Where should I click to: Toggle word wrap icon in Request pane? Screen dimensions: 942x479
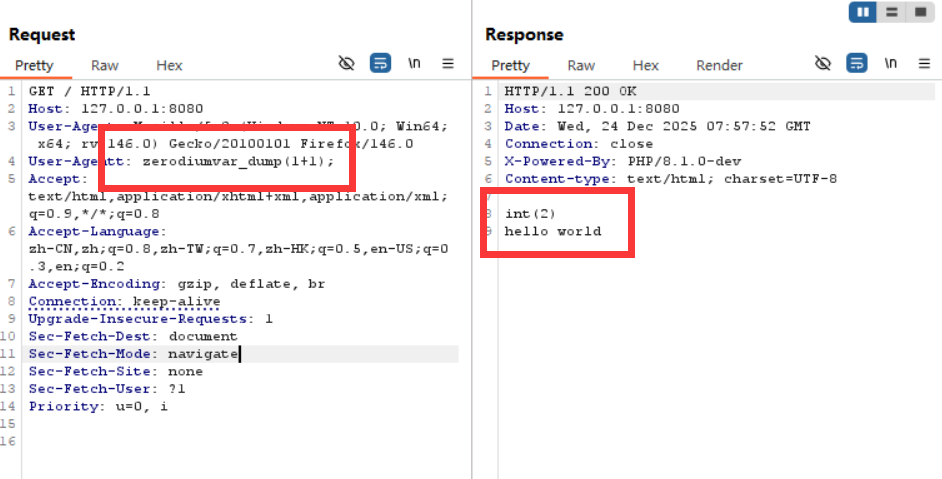click(x=380, y=63)
